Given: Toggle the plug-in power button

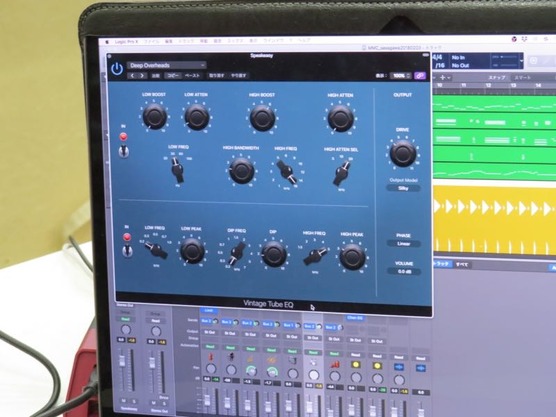Looking at the screenshot, I should (117, 69).
